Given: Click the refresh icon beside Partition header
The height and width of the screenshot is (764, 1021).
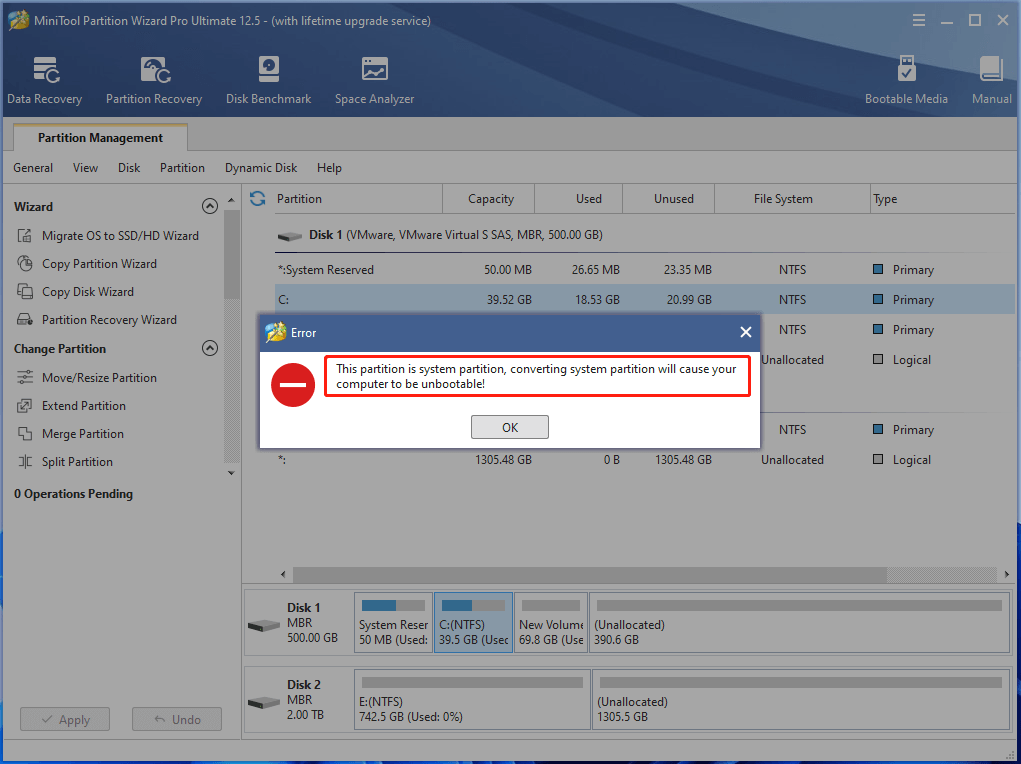Looking at the screenshot, I should pos(257,199).
